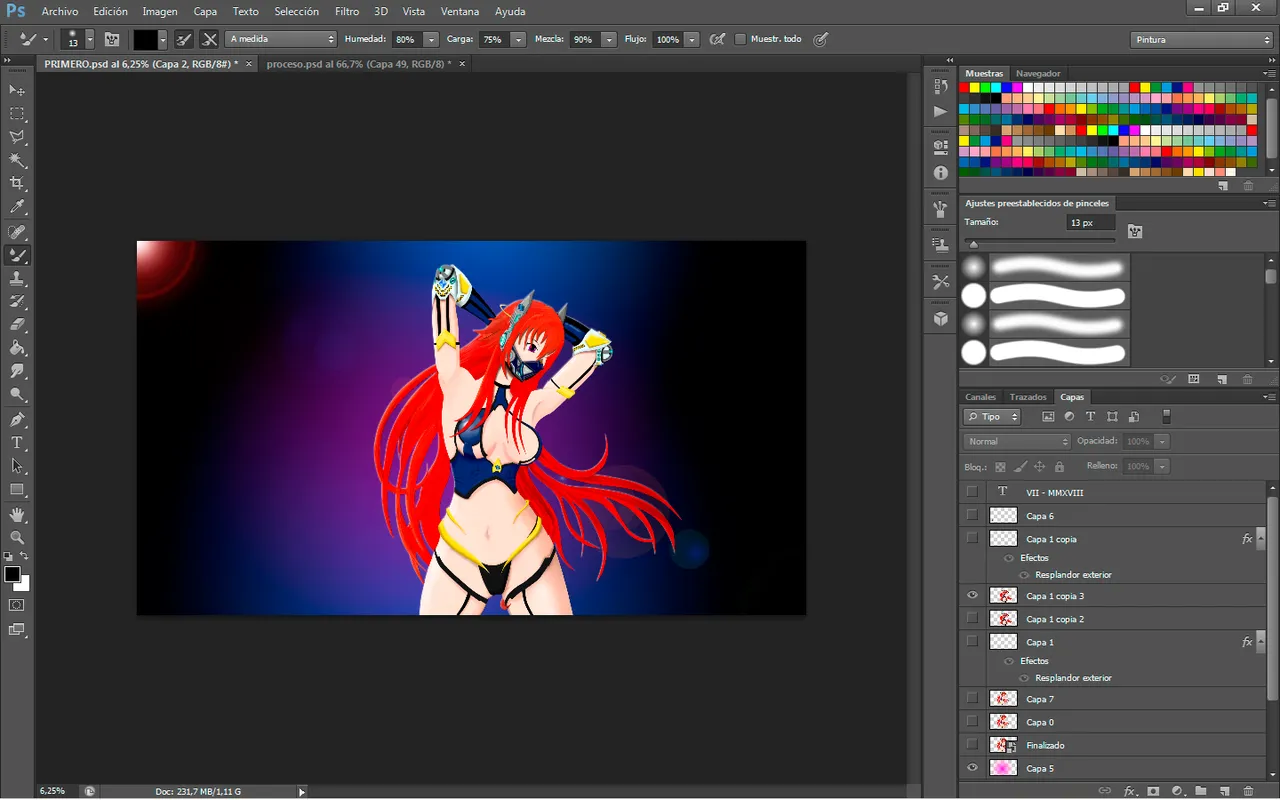Add layer mask from Layers panel bottom

pos(1153,791)
